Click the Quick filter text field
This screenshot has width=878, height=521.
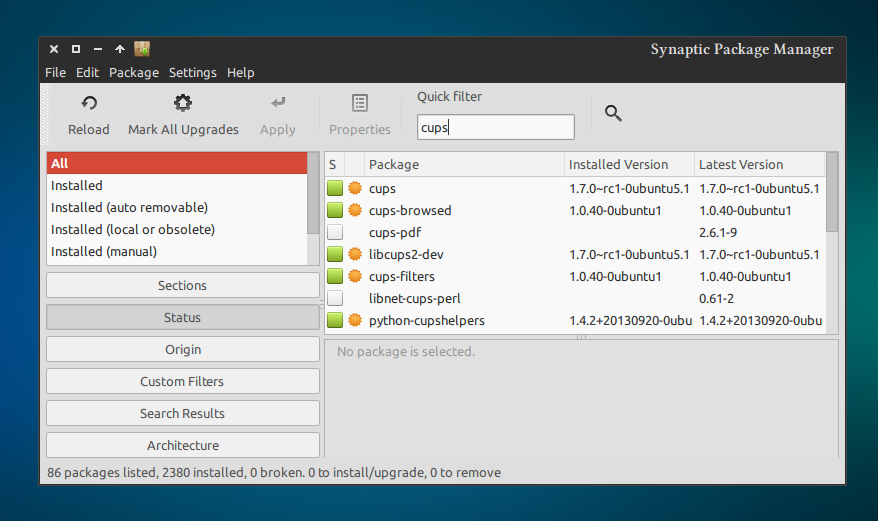click(x=496, y=127)
